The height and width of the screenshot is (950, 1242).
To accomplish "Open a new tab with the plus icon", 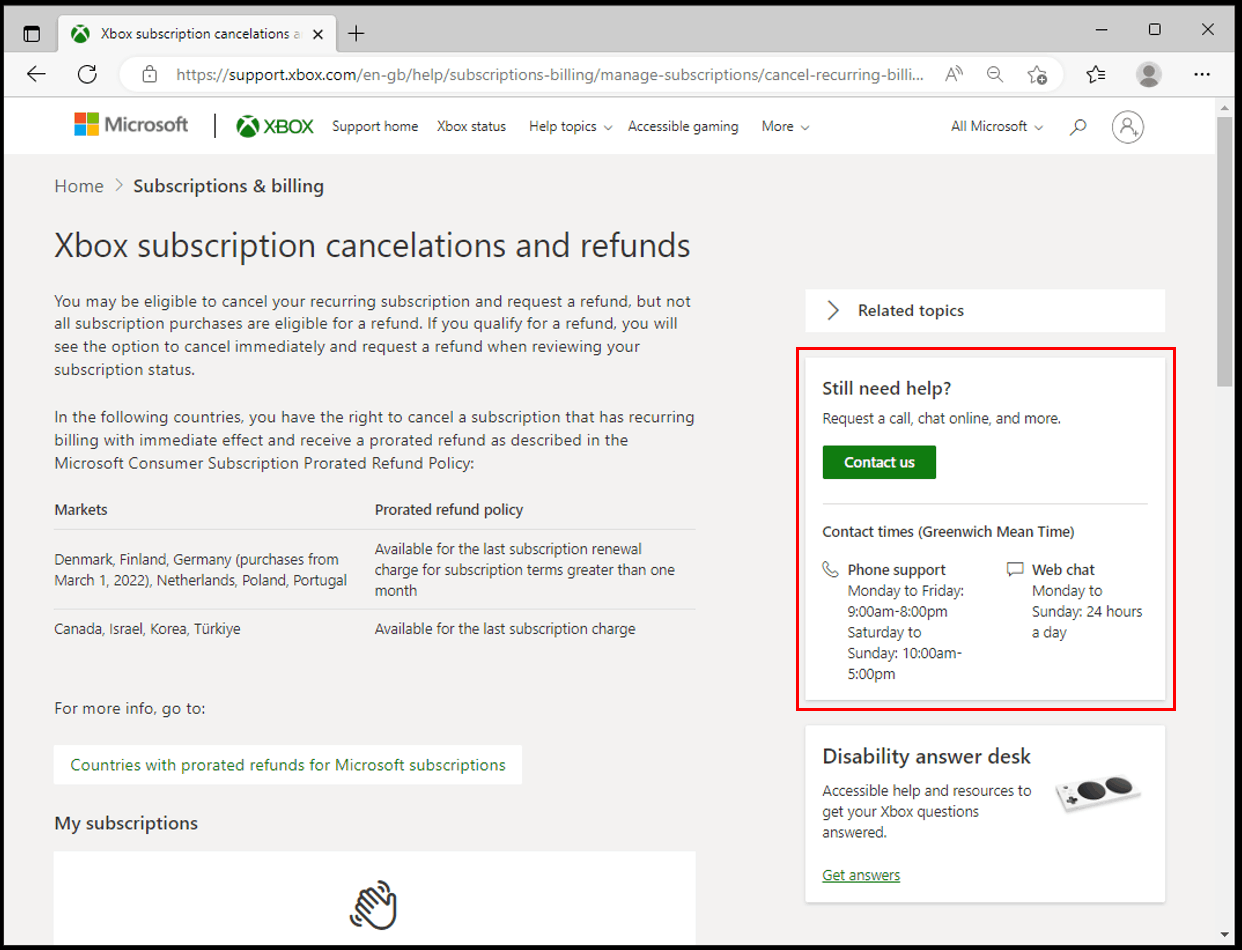I will pyautogui.click(x=356, y=34).
